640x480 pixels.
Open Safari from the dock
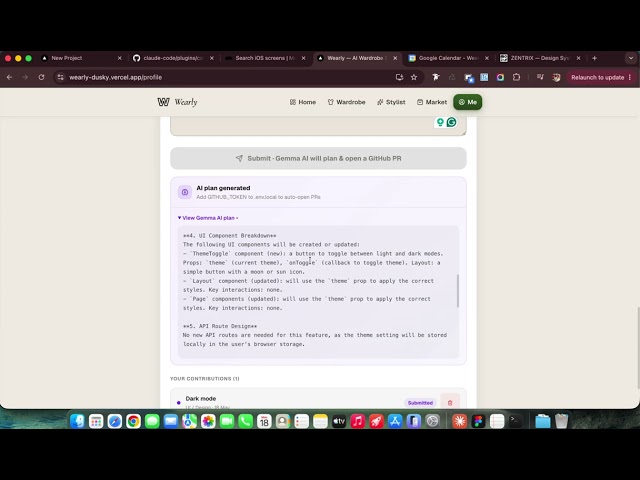(115, 421)
